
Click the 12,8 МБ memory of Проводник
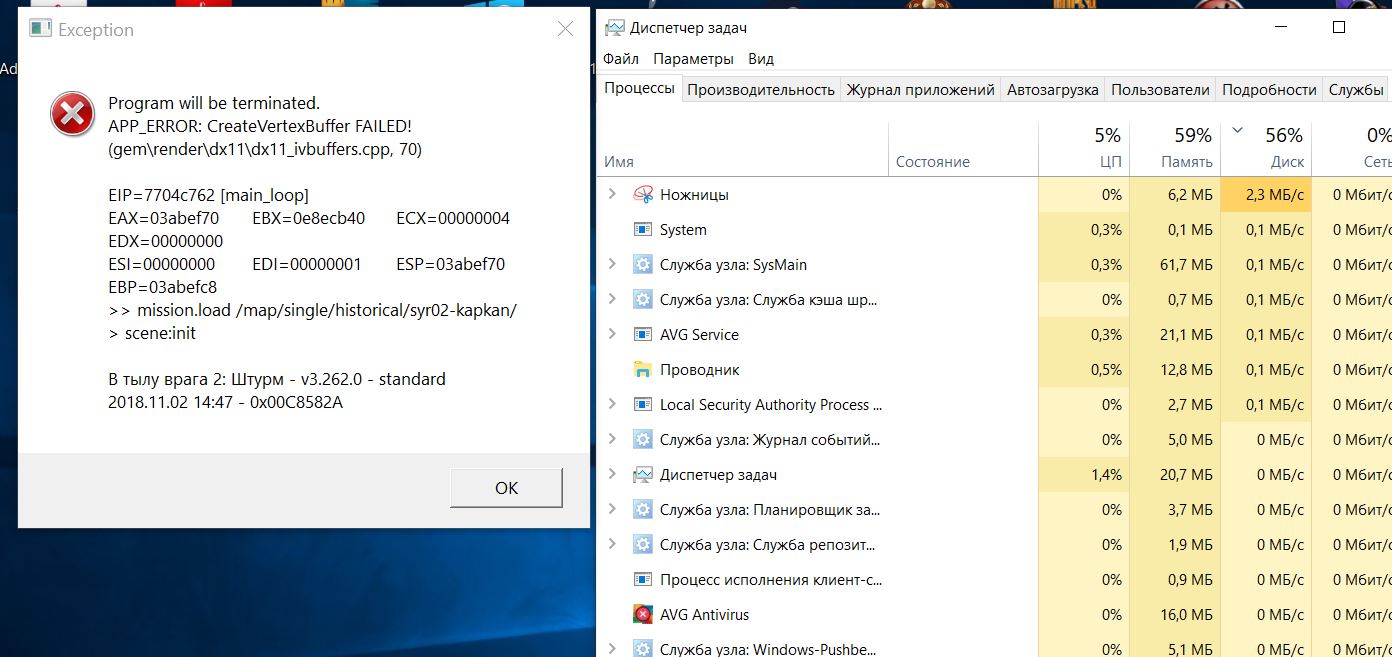click(1186, 370)
